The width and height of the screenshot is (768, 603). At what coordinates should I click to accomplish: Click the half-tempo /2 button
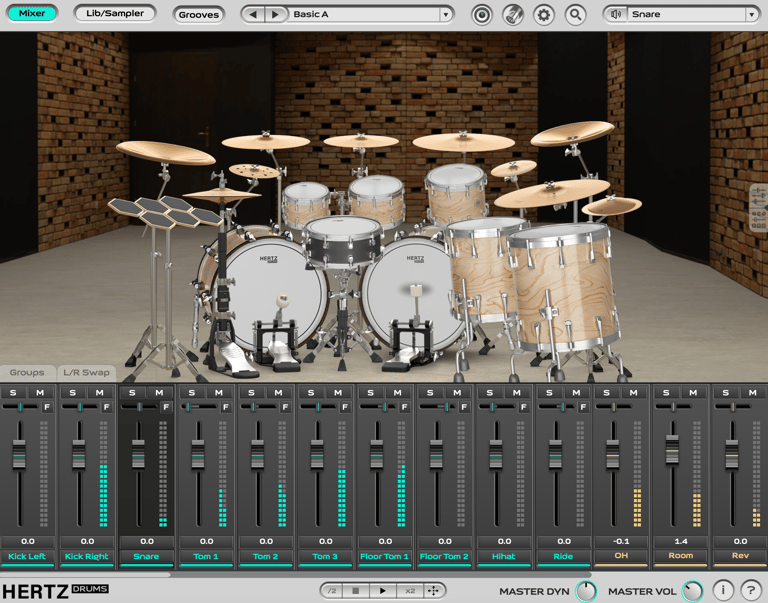333,591
